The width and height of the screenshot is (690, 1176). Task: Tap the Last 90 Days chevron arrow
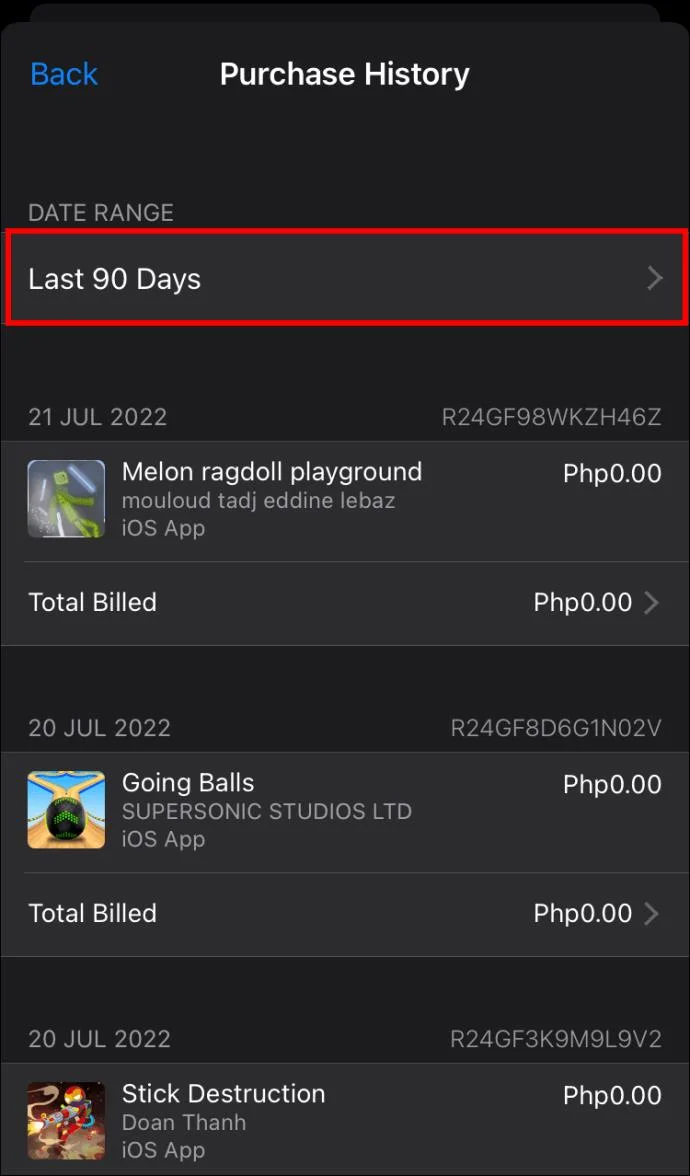coord(656,278)
